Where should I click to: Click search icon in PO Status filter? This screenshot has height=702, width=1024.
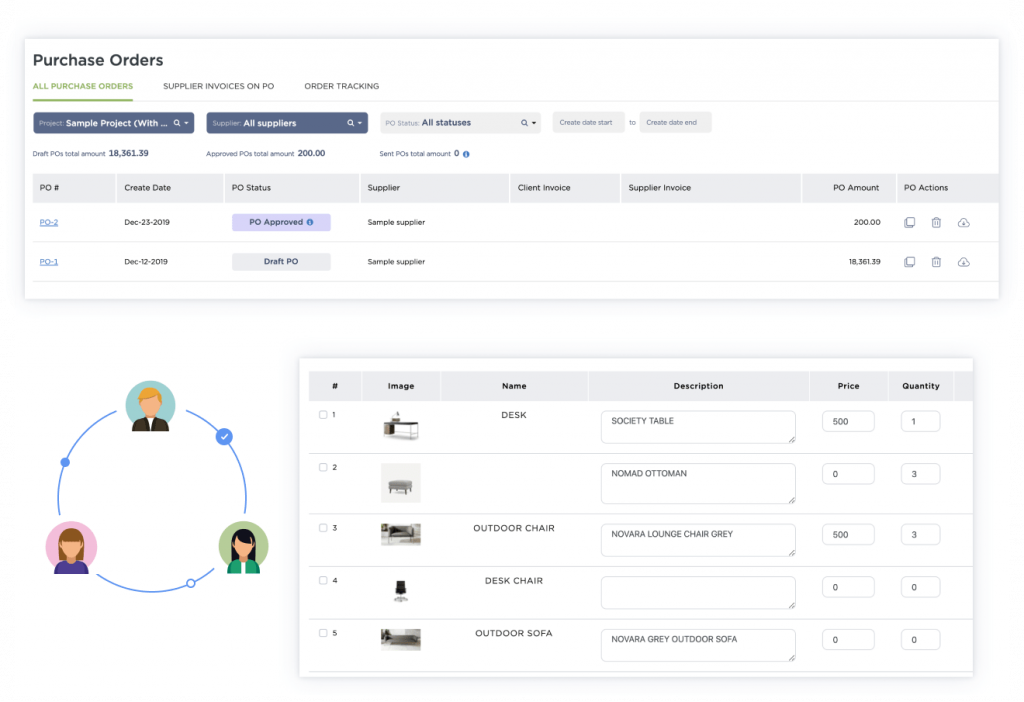coord(524,123)
